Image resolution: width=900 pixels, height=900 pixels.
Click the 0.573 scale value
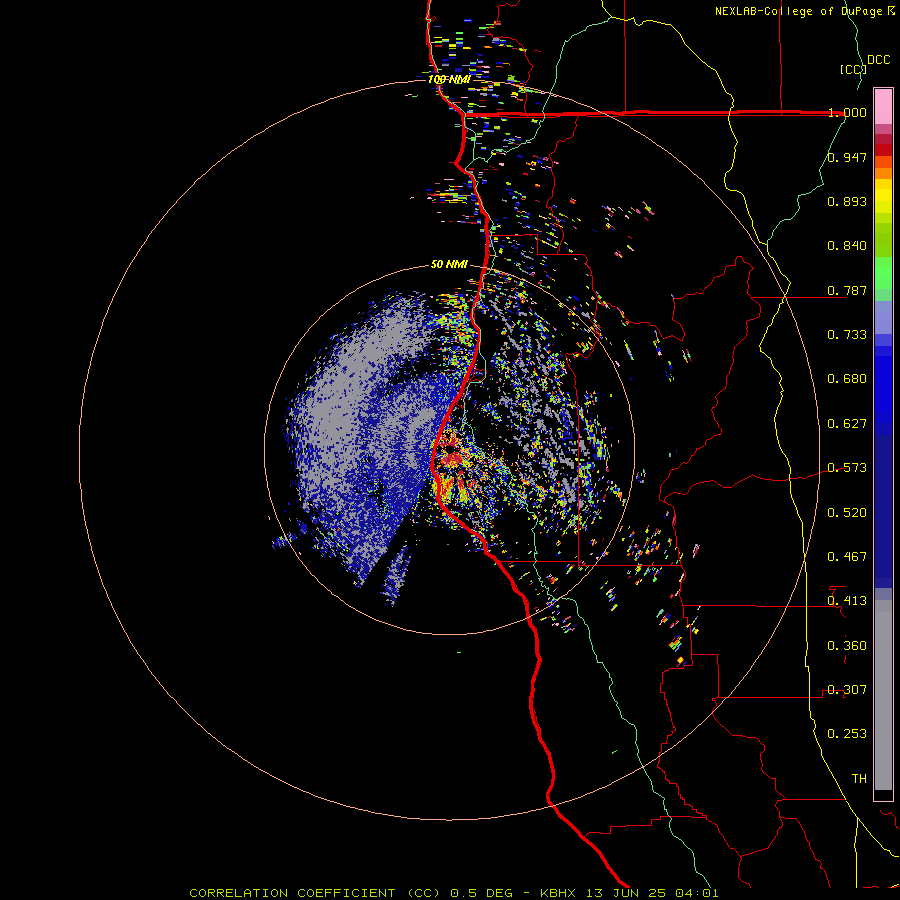[x=847, y=468]
